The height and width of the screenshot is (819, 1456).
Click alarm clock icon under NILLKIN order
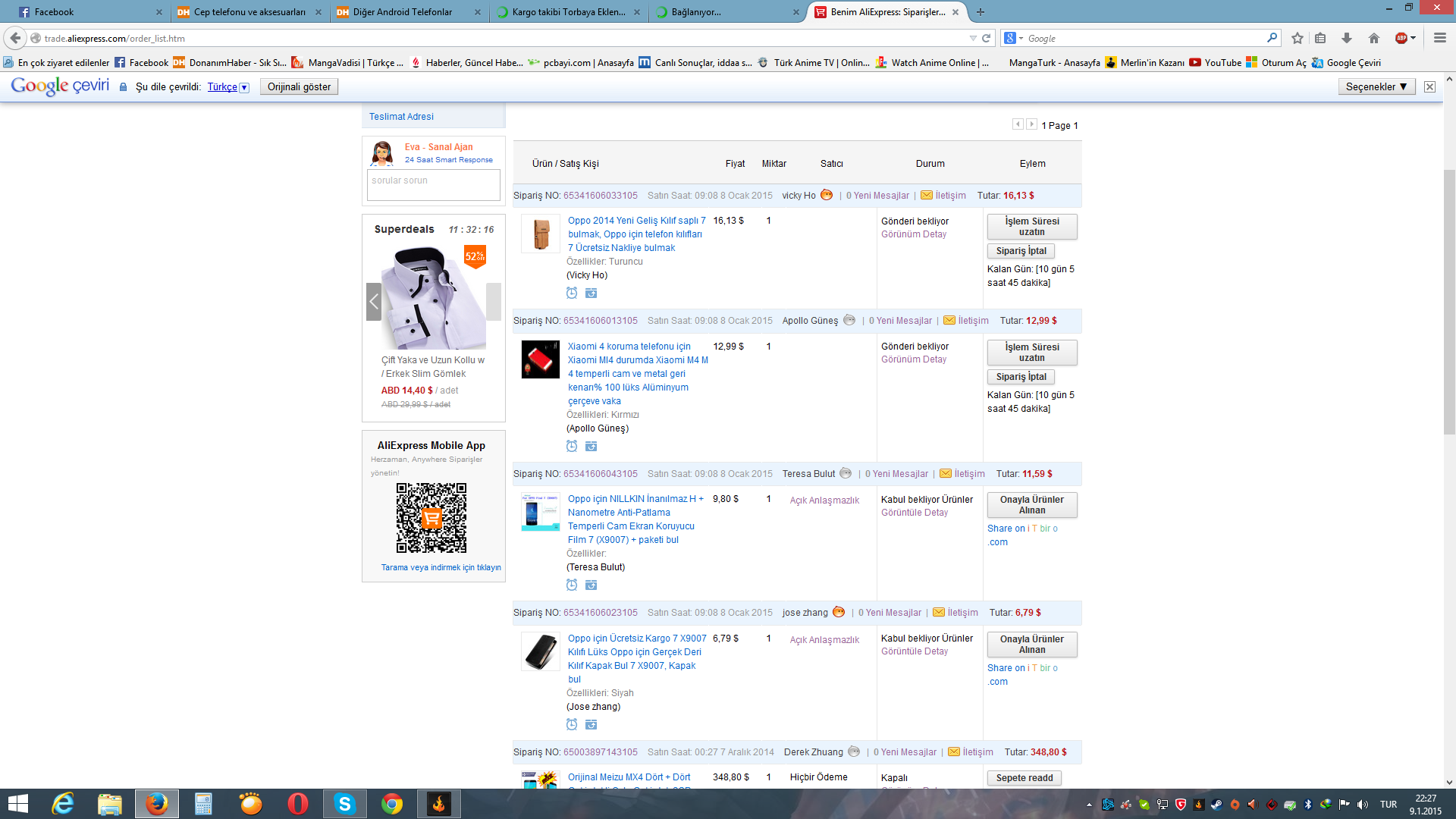(x=572, y=585)
